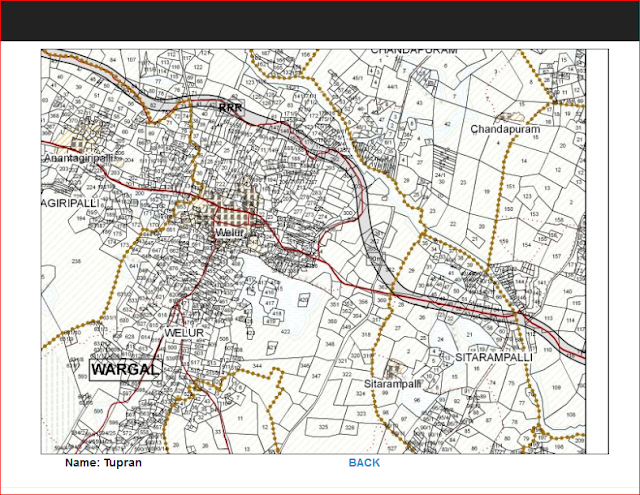Select parcel number 347
Screen dimensions: 640x495
[316, 376]
